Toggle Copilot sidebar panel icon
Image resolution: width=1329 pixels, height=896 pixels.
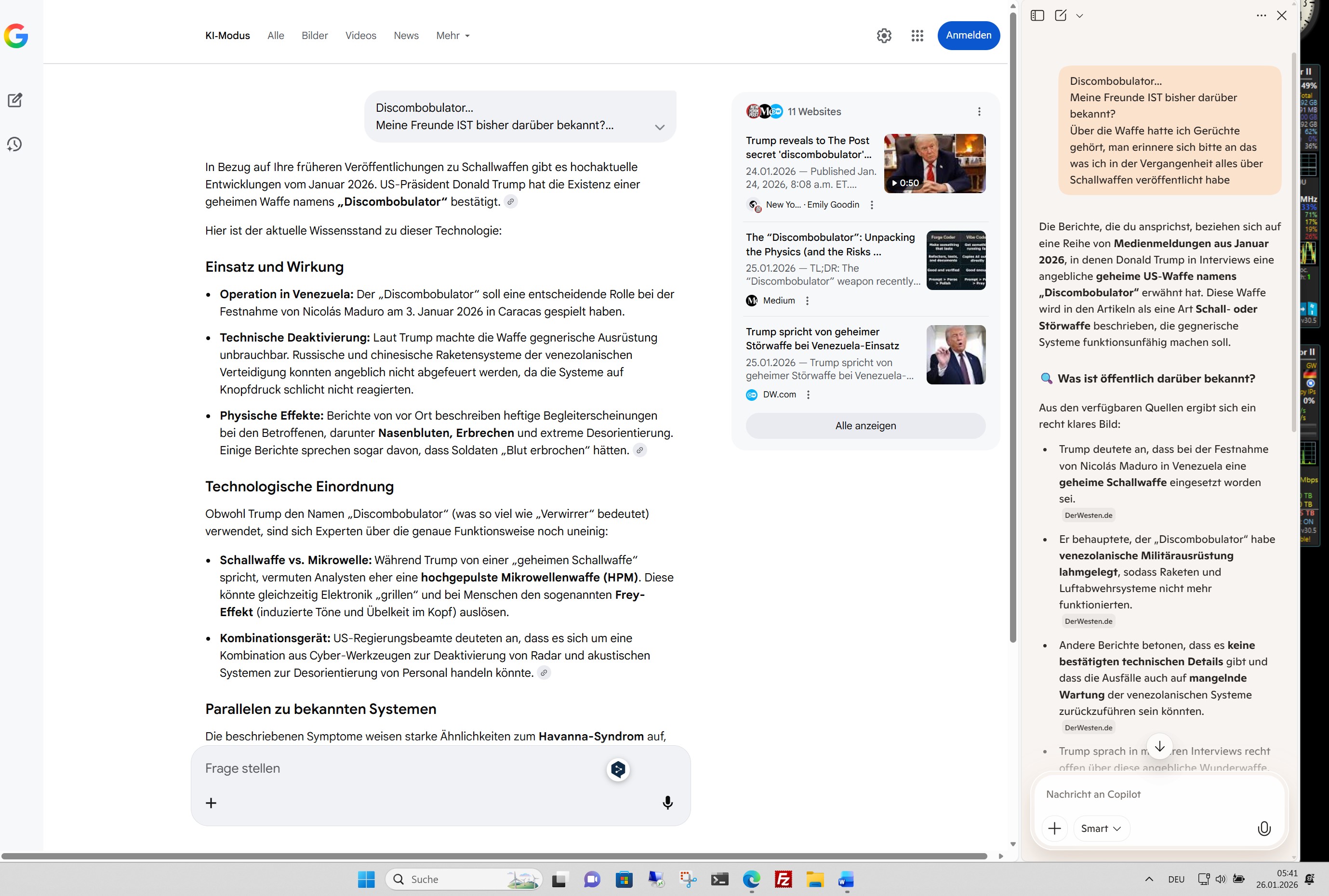click(x=1037, y=15)
